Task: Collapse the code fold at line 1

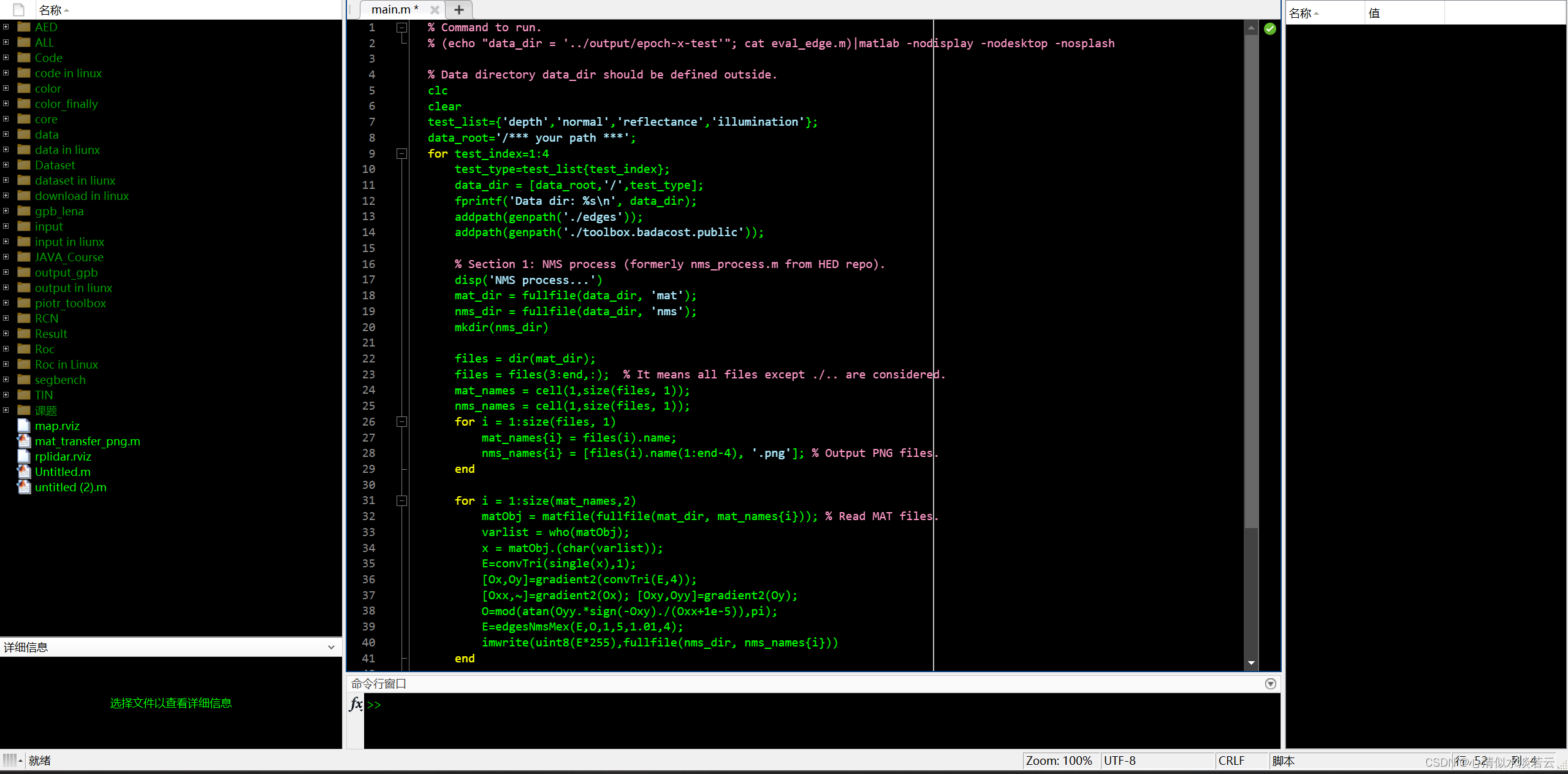Action: [x=402, y=28]
